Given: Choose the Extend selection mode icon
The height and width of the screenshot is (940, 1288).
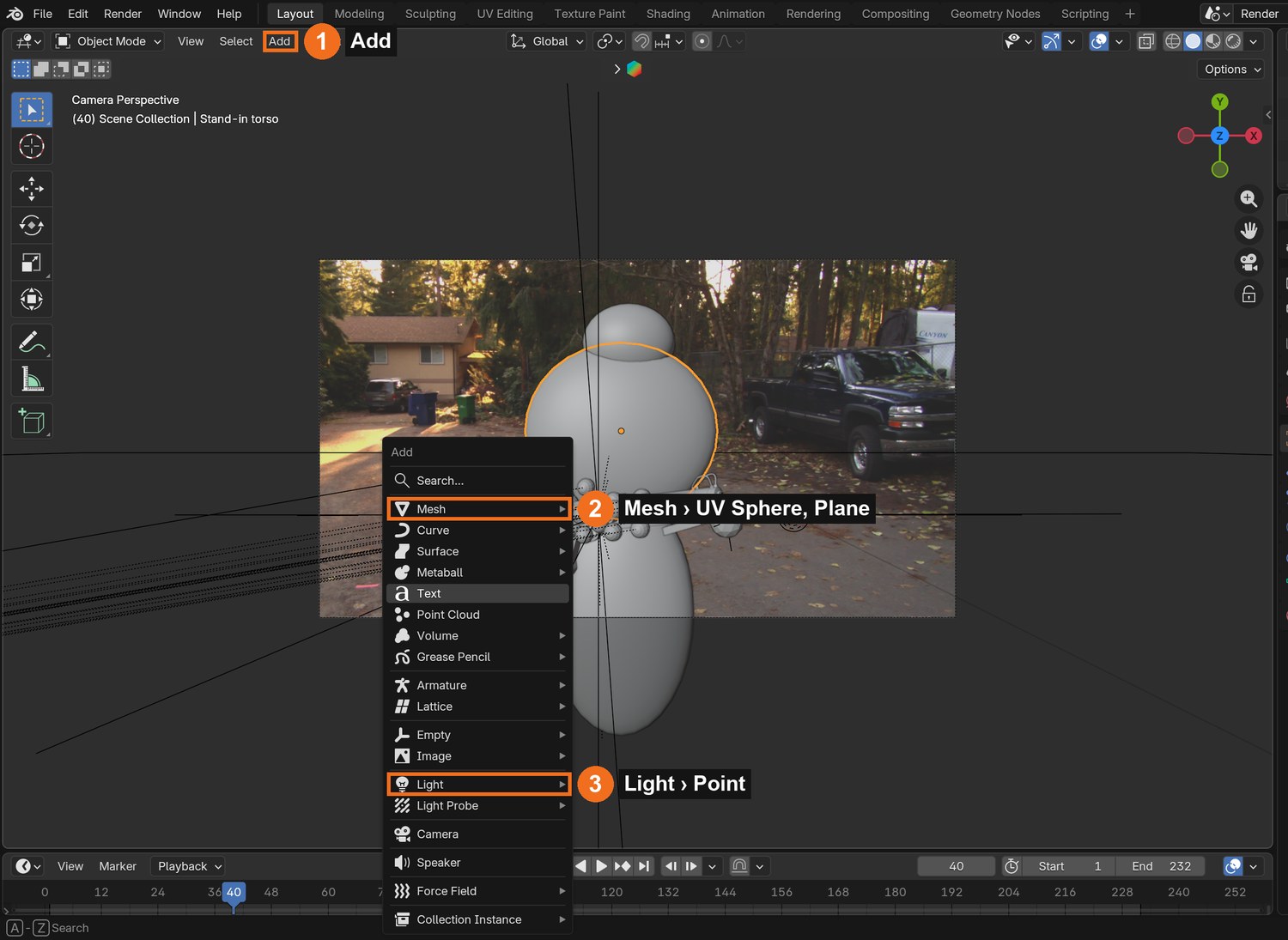Looking at the screenshot, I should click(x=41, y=69).
